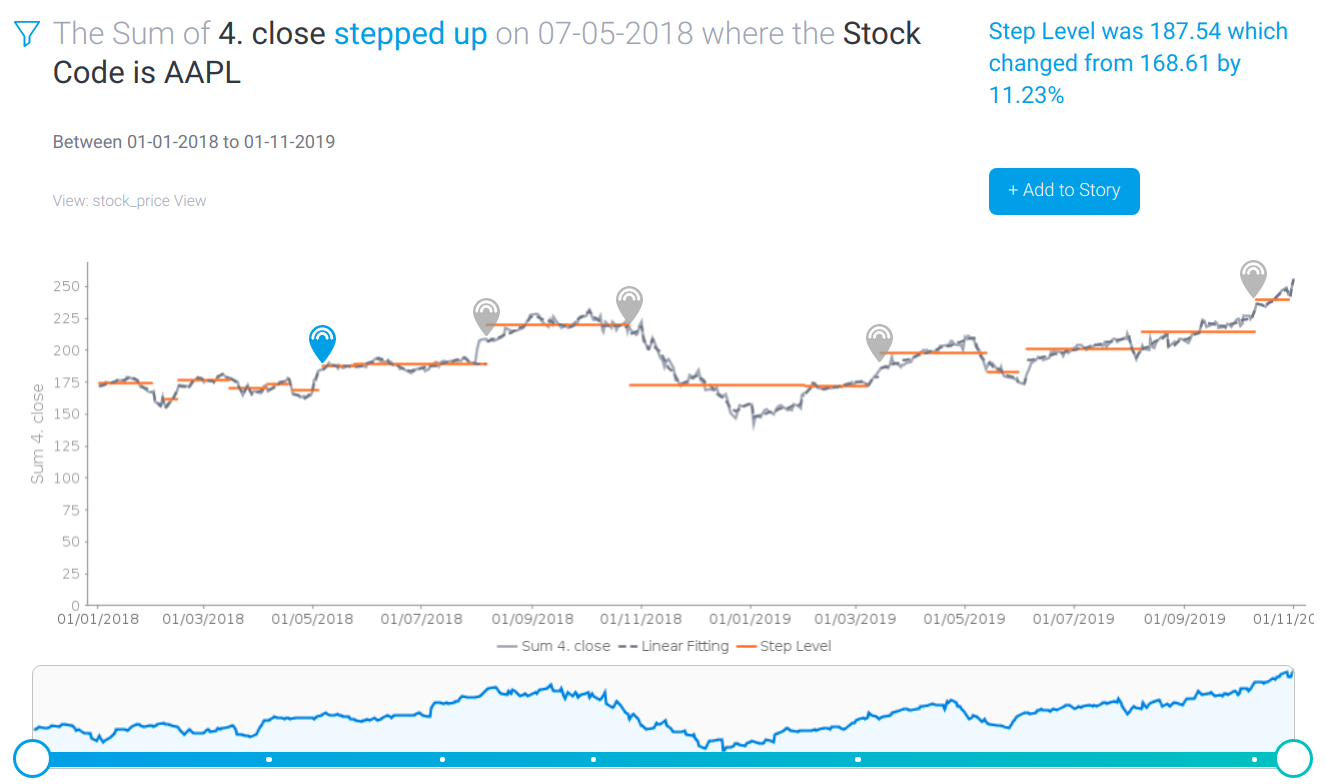Click the stock_price View label

(x=129, y=201)
